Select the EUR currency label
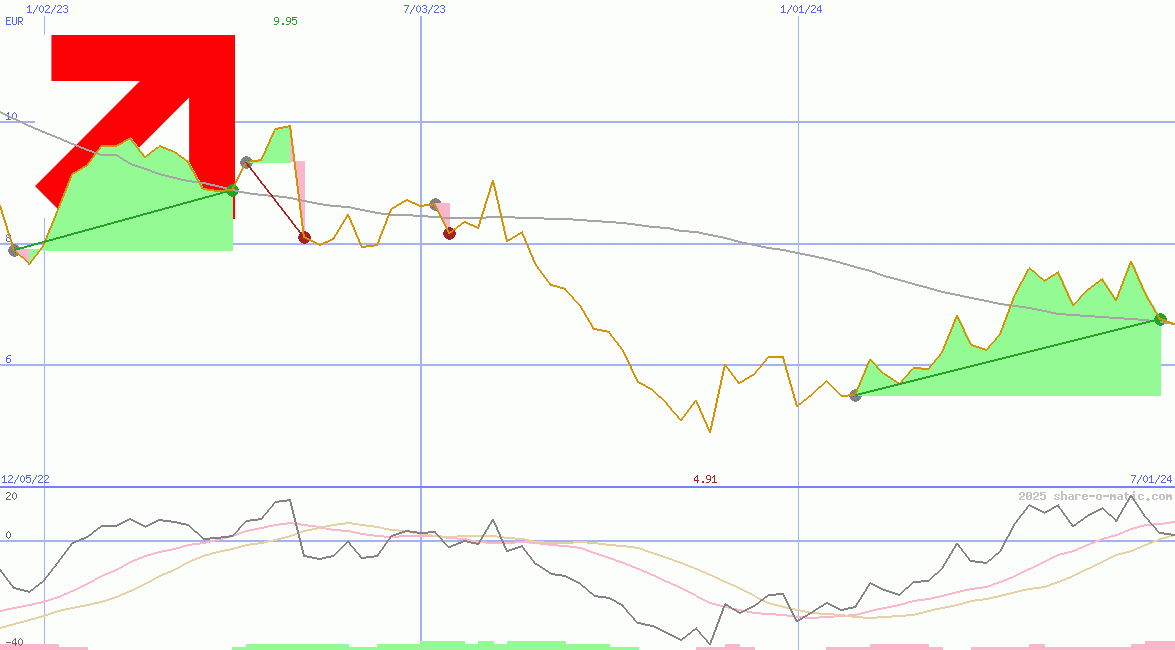Image resolution: width=1175 pixels, height=650 pixels. [14, 21]
